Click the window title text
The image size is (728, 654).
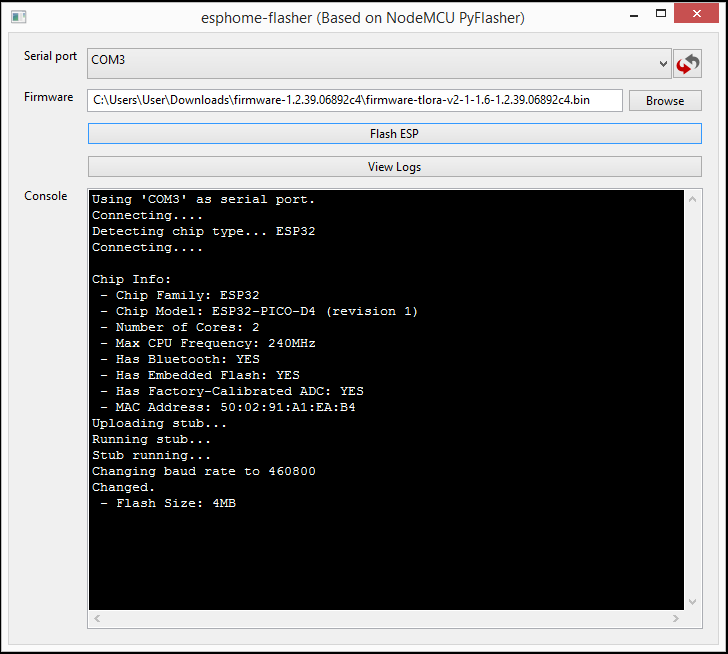(x=363, y=18)
